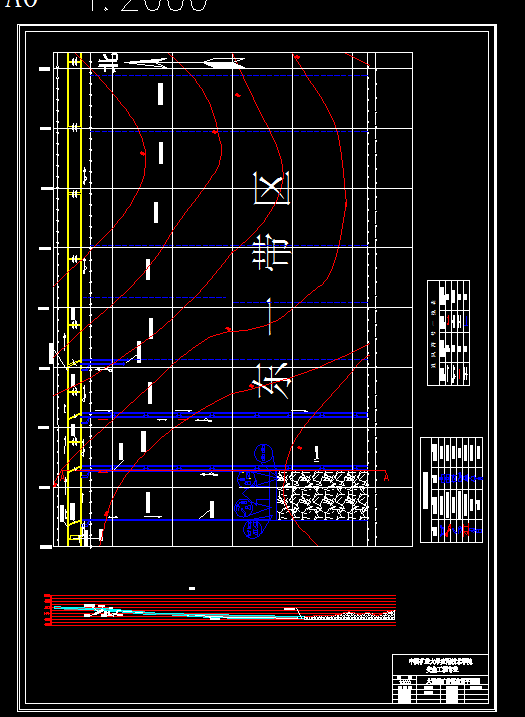Screen dimensions: 525x717
Task: Click the topmost blue circled detail callout
Action: pyautogui.click(x=263, y=454)
